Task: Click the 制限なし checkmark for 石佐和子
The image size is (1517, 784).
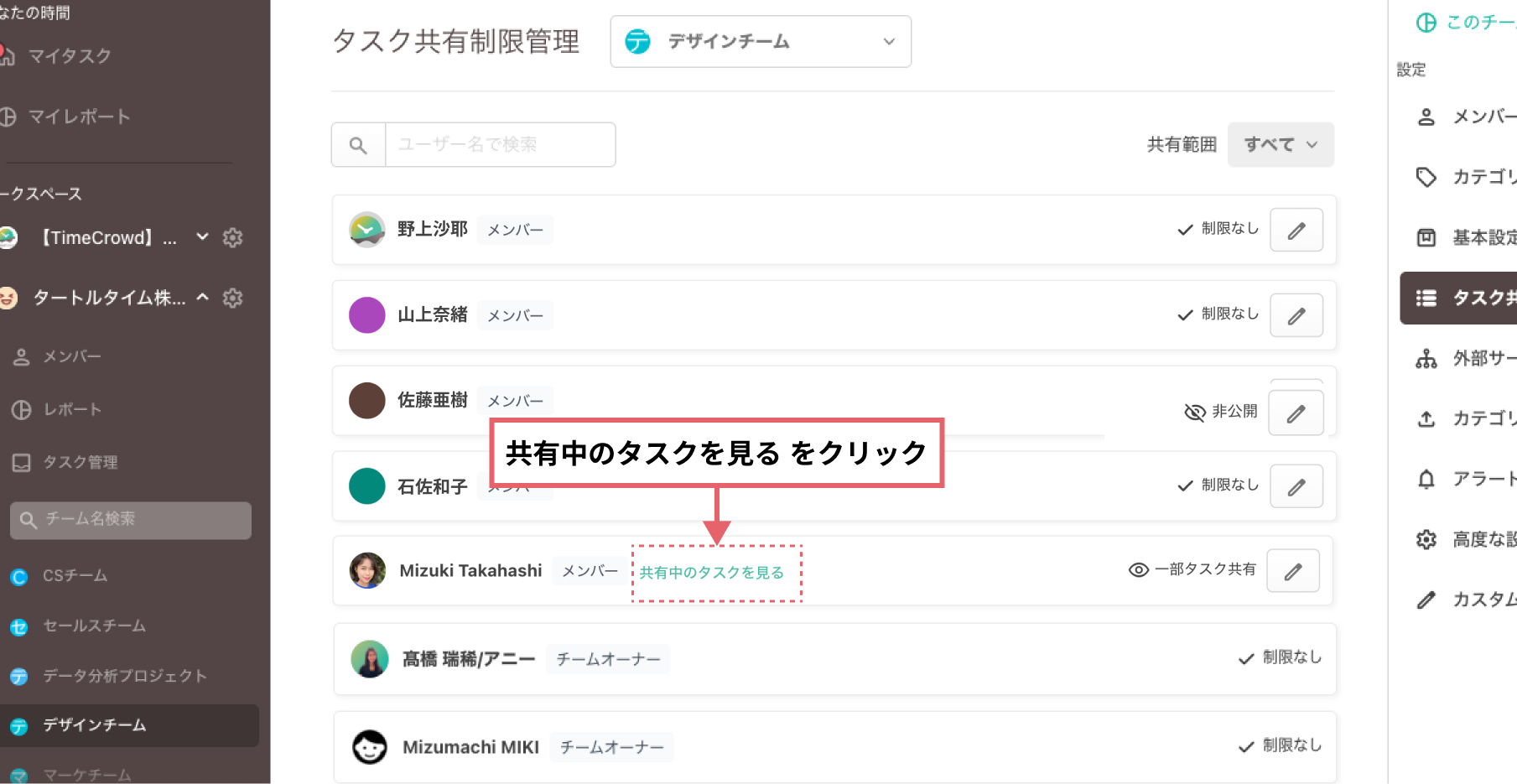Action: (1185, 486)
